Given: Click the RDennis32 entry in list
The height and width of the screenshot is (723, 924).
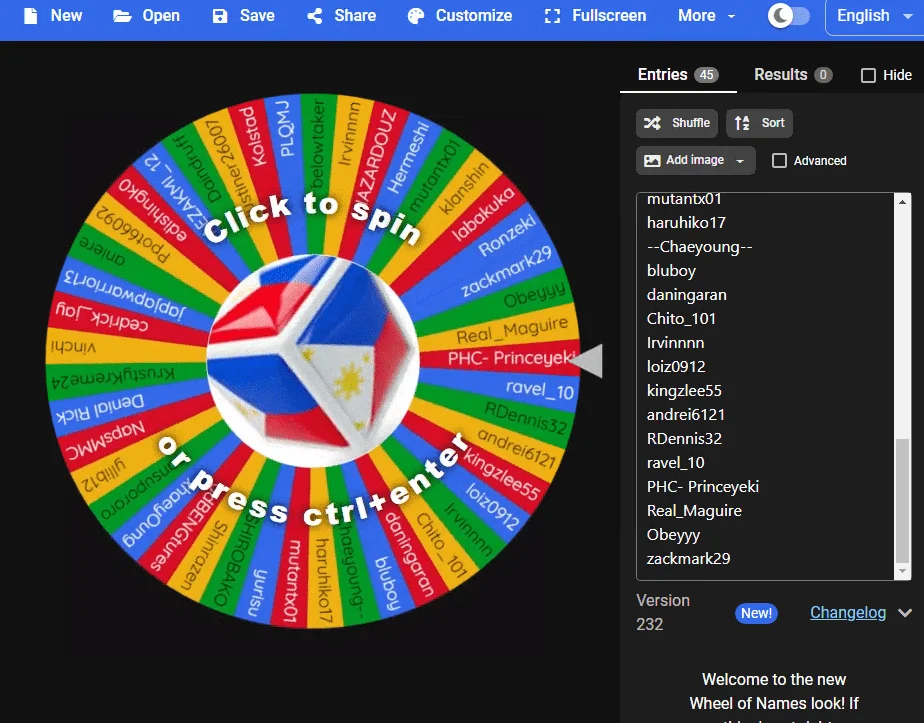Looking at the screenshot, I should click(x=684, y=438).
